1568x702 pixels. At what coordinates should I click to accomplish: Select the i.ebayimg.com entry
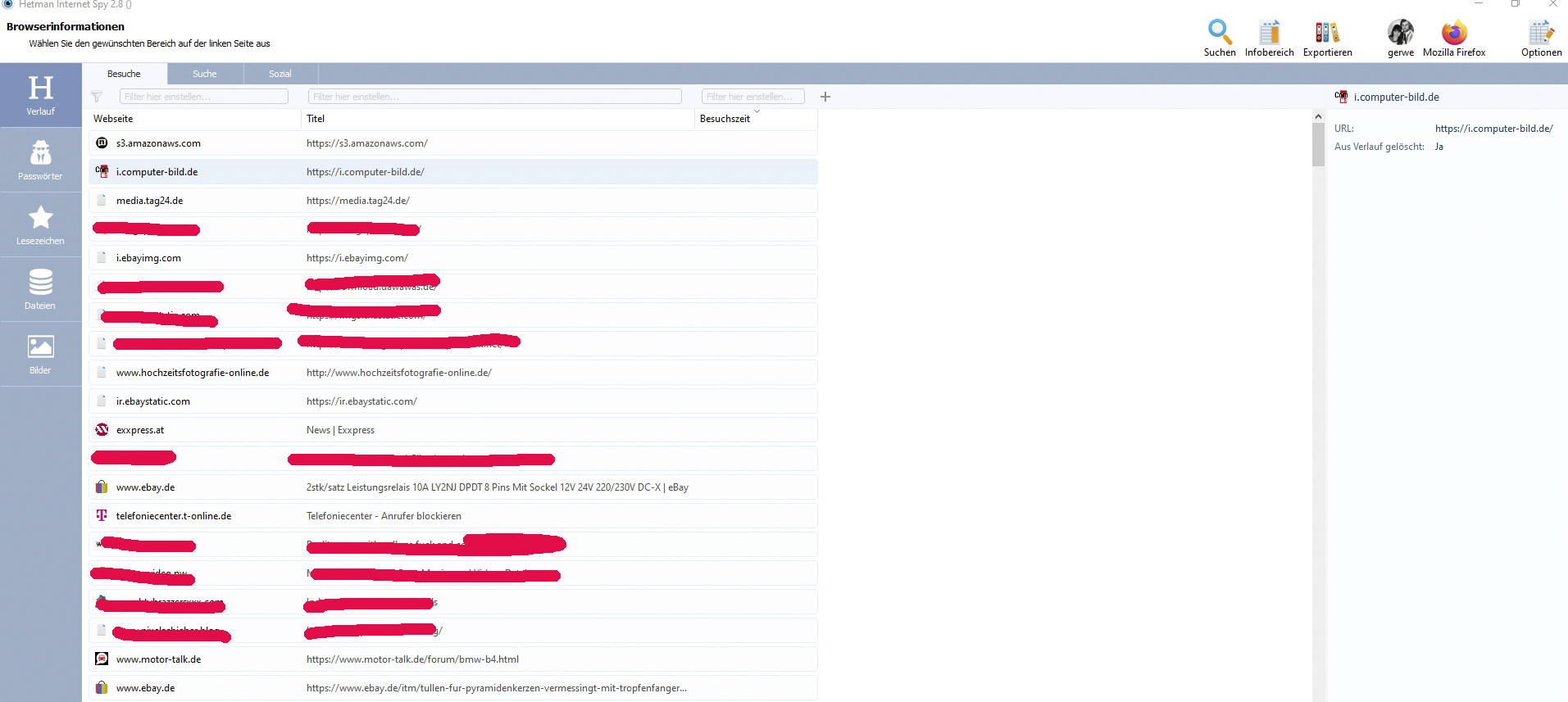(x=453, y=257)
